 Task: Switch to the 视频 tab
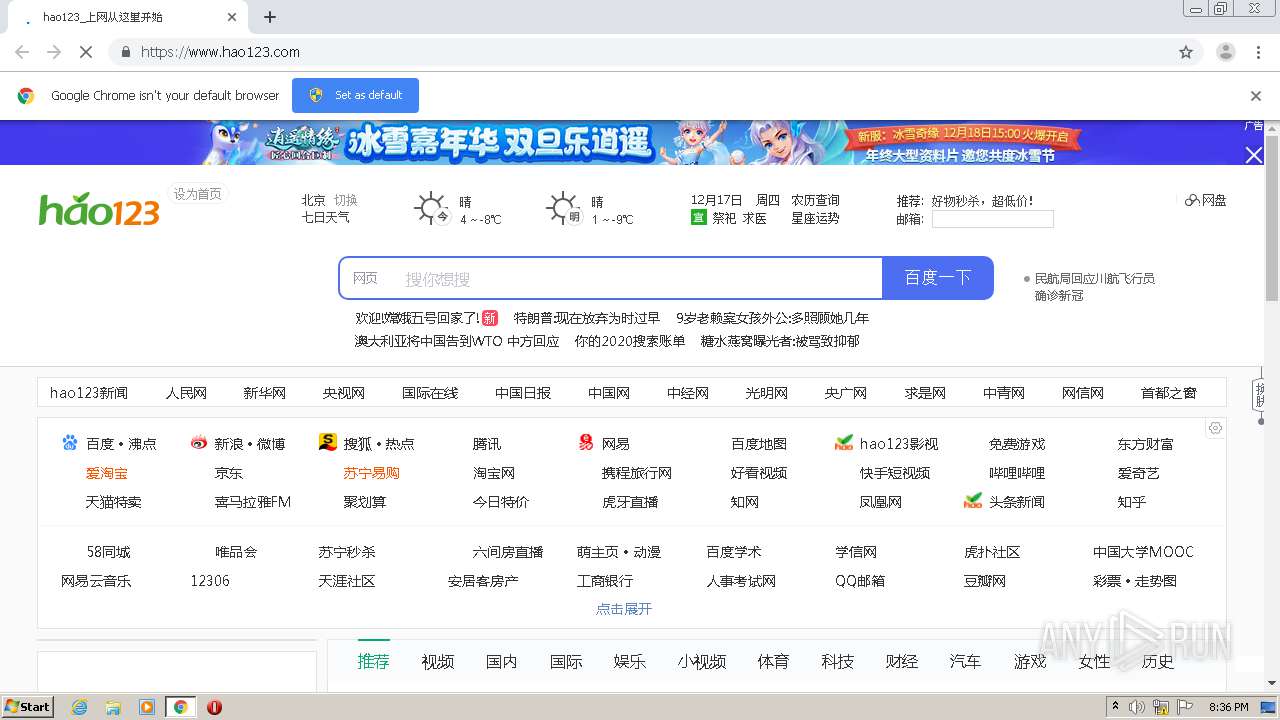437,661
